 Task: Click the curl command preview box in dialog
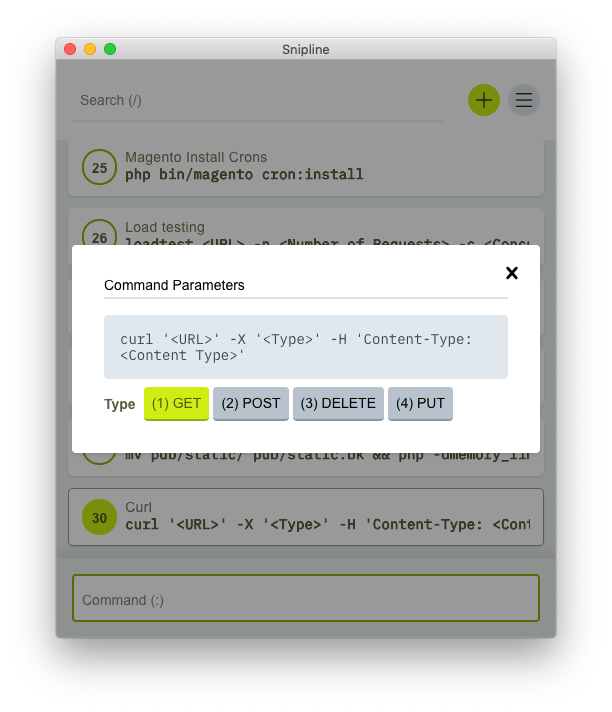(306, 347)
